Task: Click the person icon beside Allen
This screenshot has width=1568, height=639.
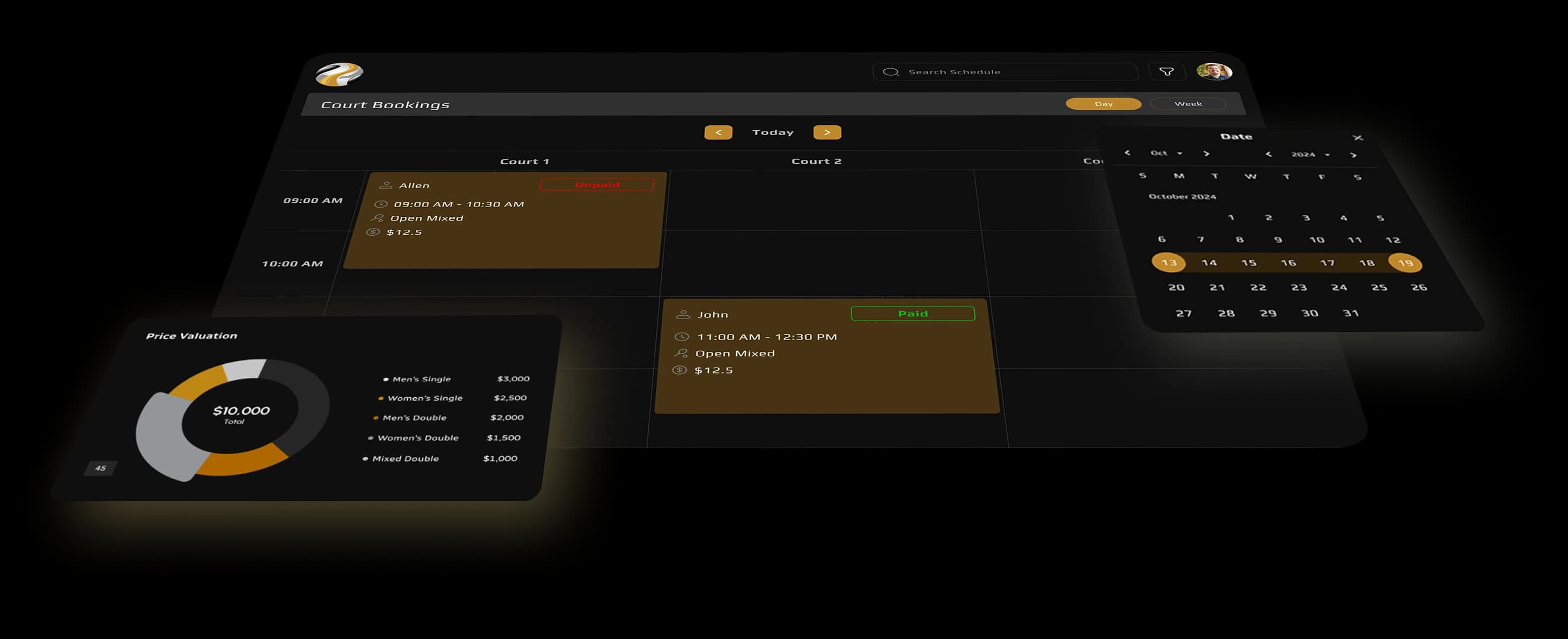Action: 386,185
